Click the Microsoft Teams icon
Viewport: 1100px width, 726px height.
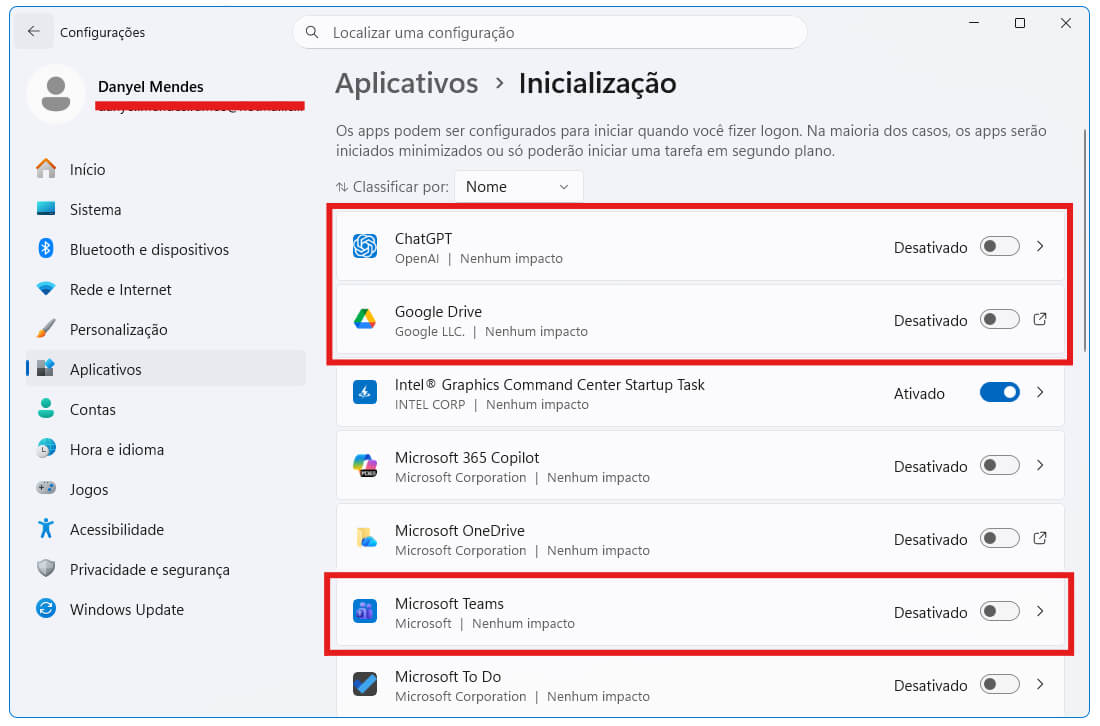tap(365, 611)
